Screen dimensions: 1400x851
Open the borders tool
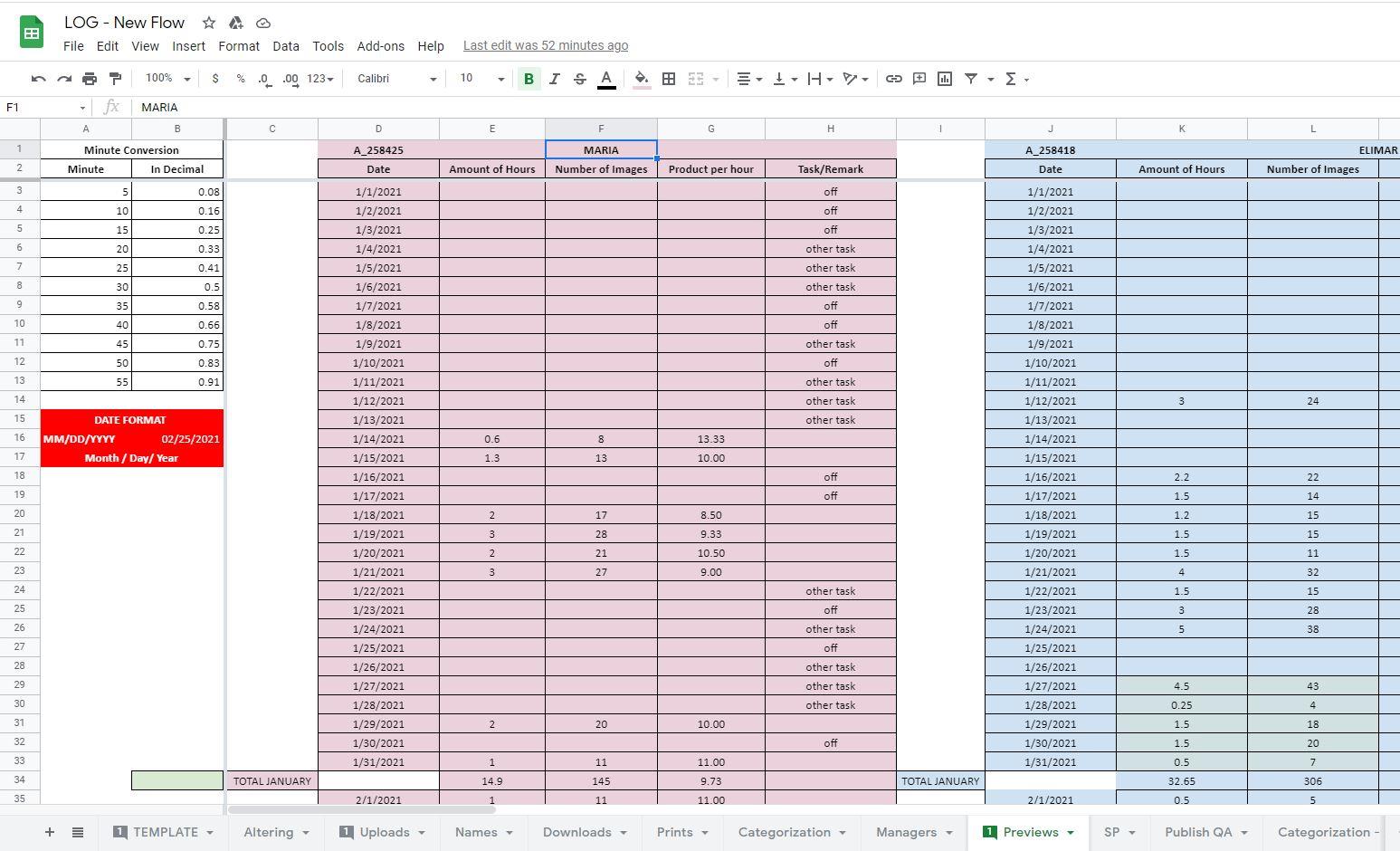point(669,79)
